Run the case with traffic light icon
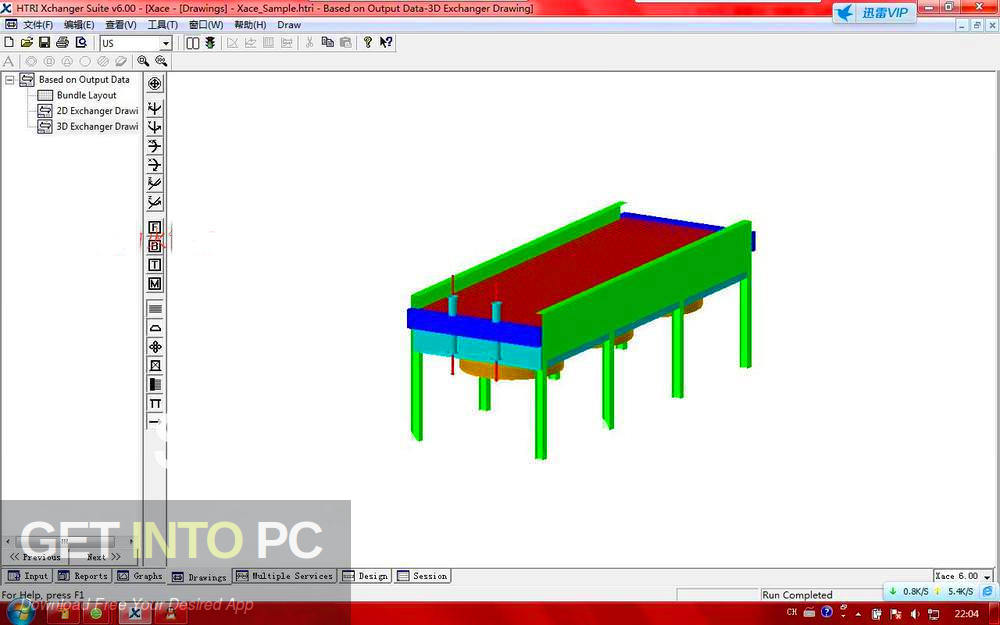Screen dimensions: 1000x625 coord(210,43)
